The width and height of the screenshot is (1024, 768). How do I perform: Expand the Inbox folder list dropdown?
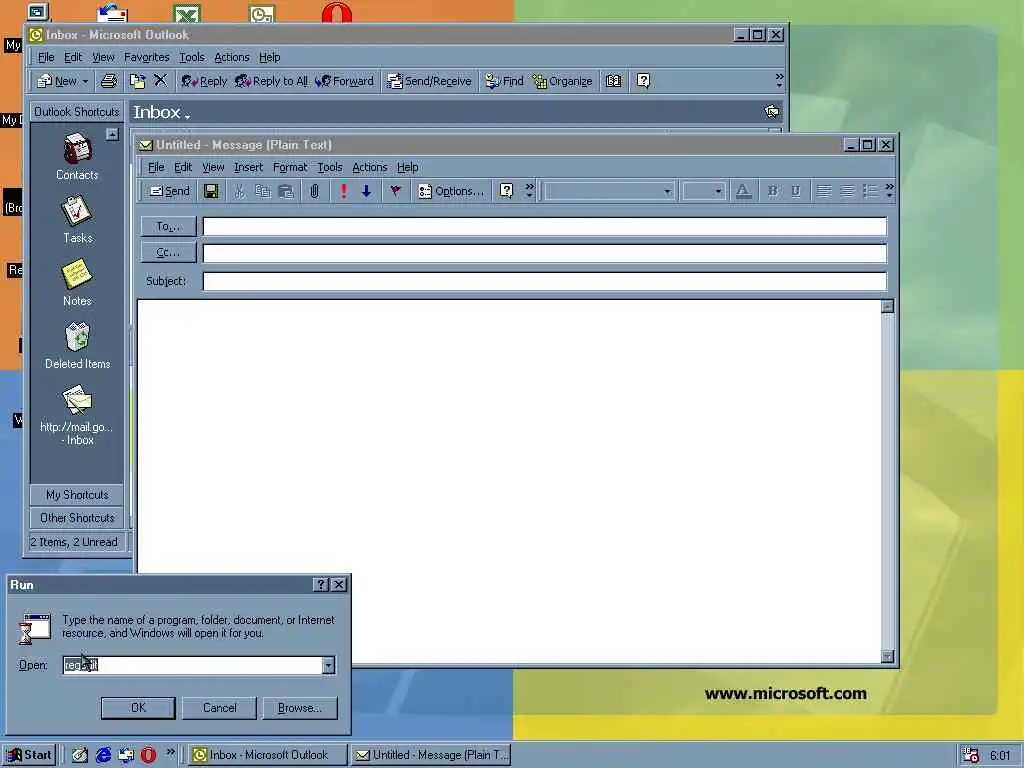[187, 116]
